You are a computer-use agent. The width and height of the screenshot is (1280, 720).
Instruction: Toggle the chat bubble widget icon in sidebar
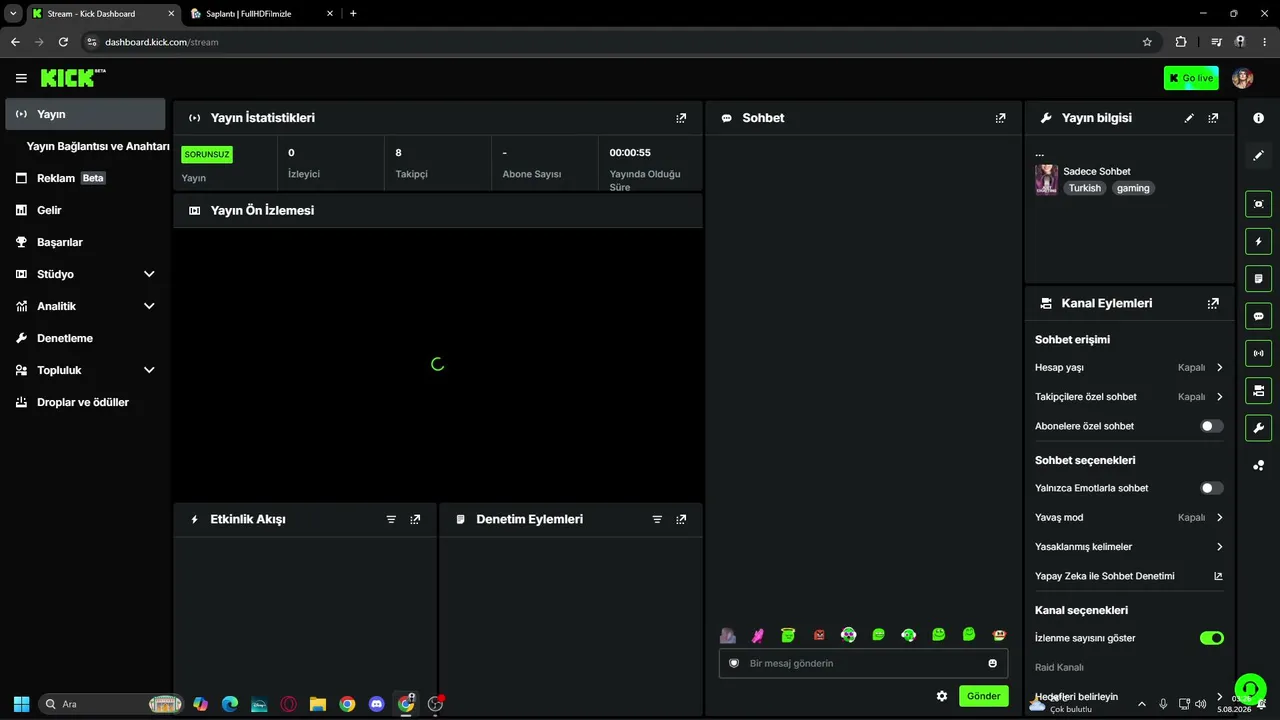(x=1258, y=316)
